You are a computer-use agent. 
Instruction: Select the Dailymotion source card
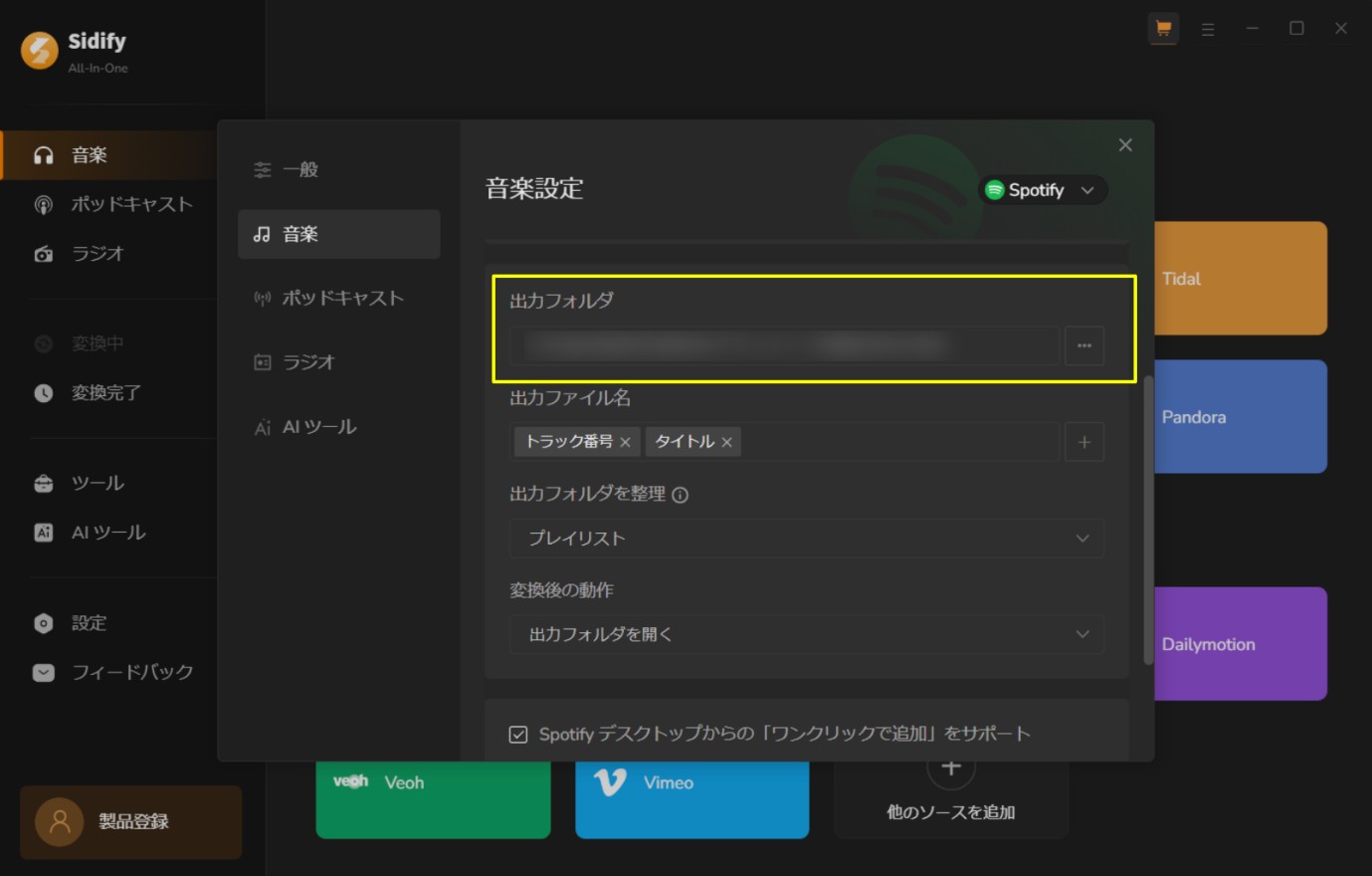1241,644
